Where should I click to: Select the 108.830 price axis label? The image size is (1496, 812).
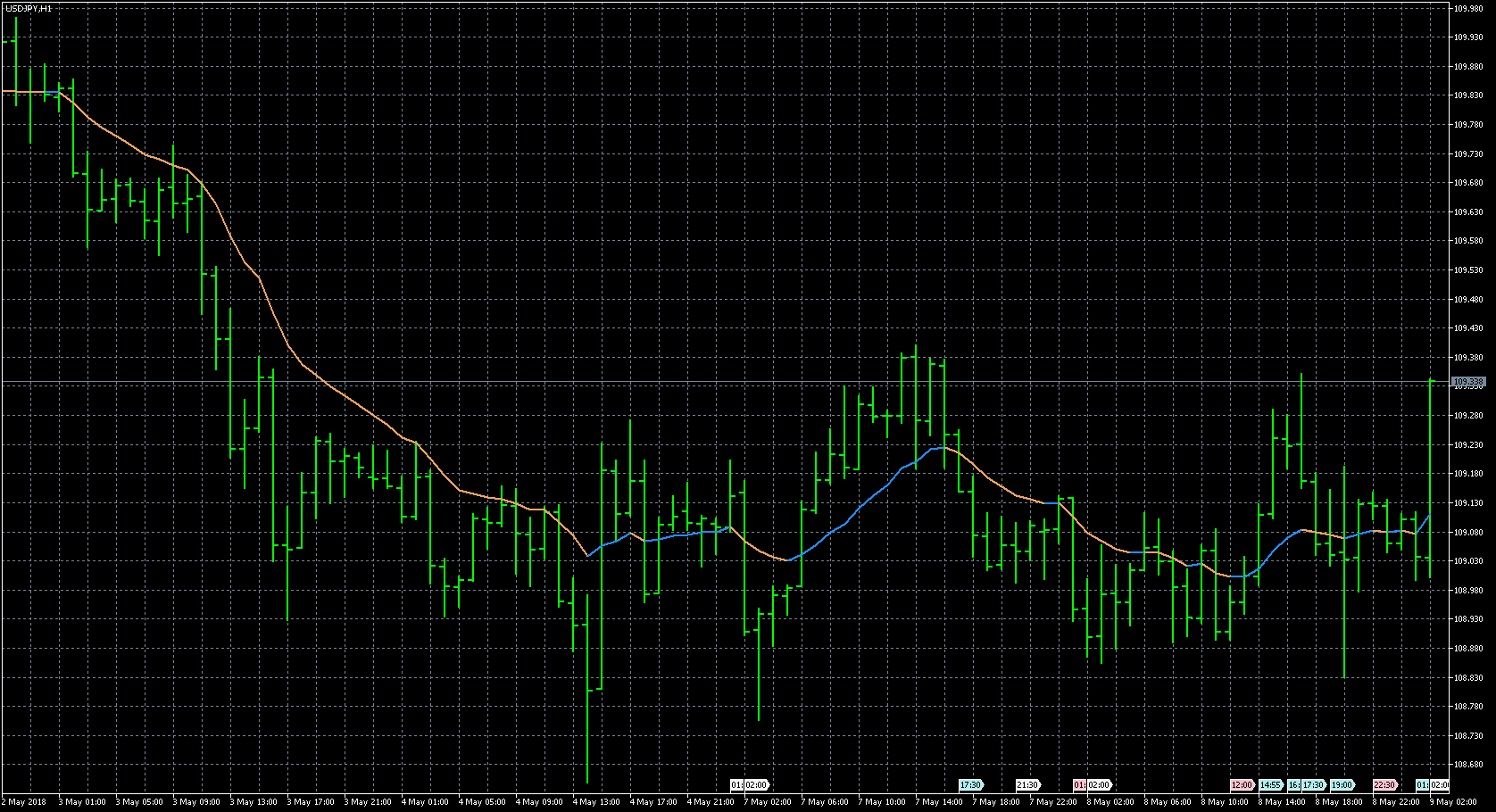pyautogui.click(x=1467, y=678)
